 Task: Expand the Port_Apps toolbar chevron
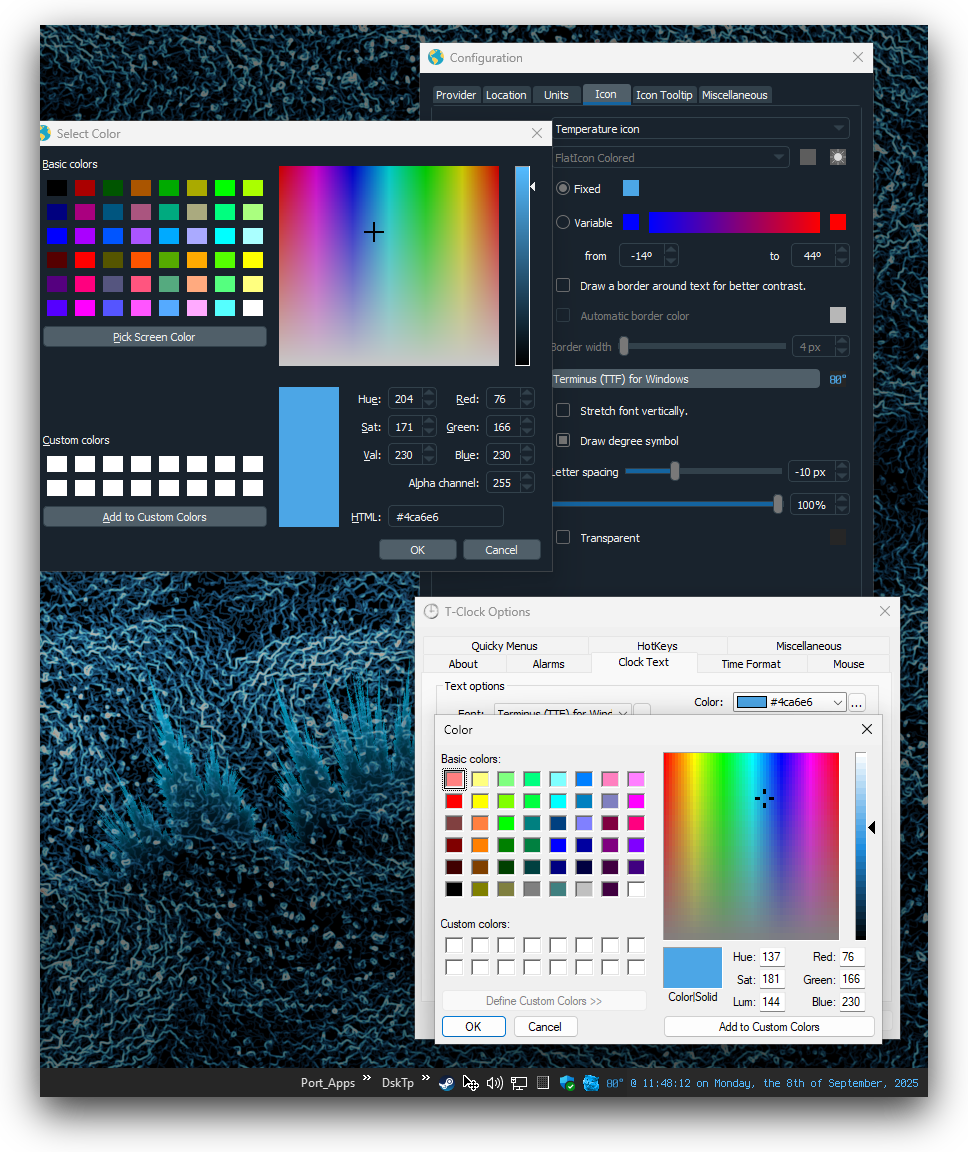(366, 1079)
